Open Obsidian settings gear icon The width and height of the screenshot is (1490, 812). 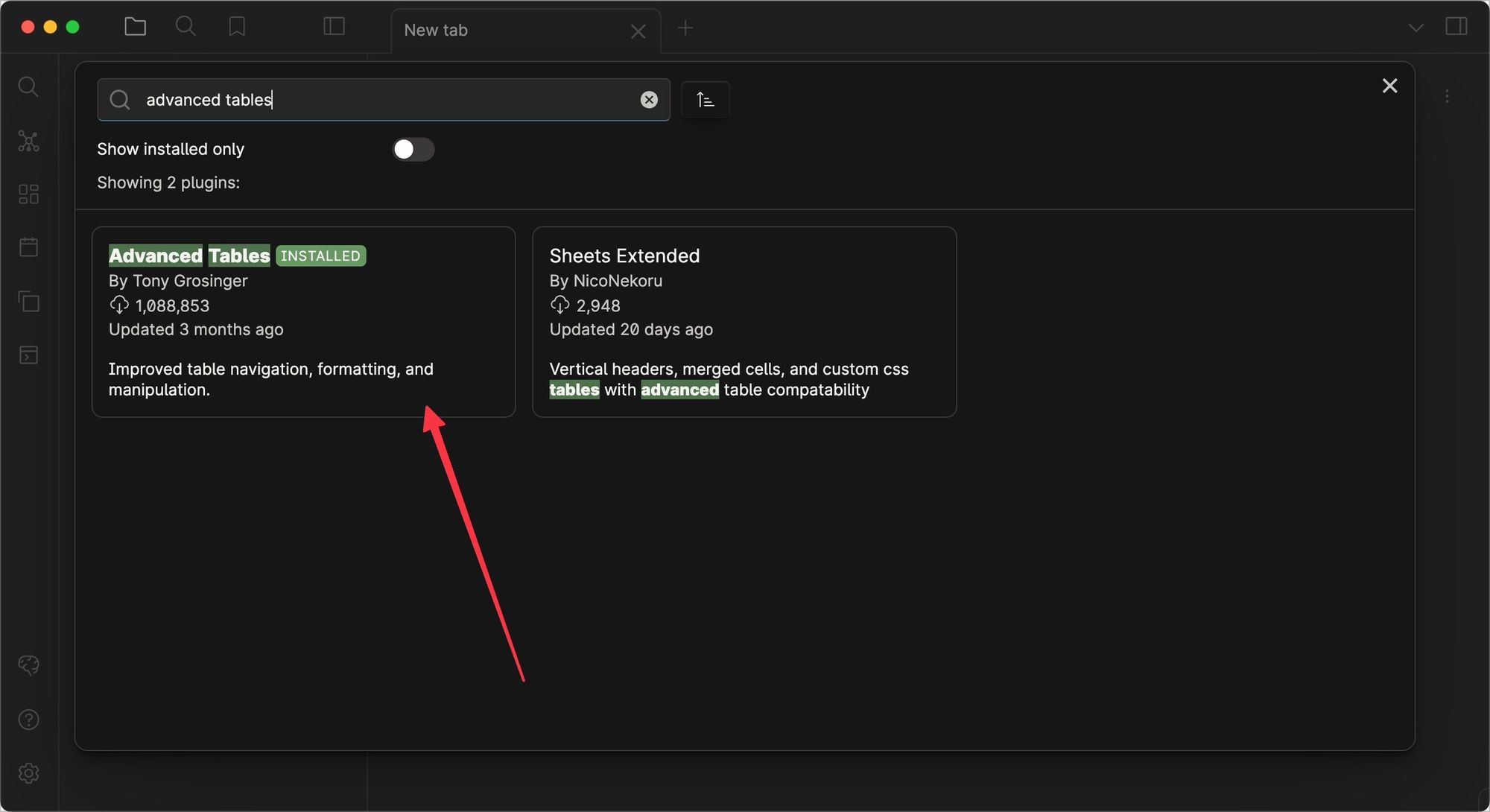[28, 773]
